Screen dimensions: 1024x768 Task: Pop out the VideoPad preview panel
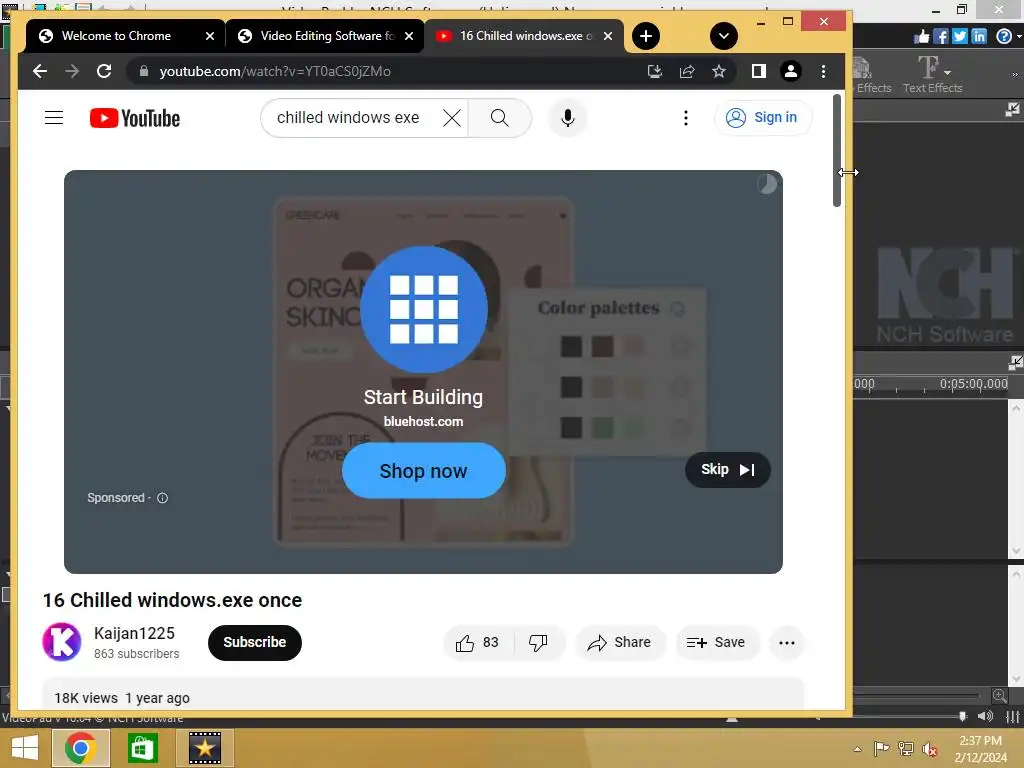point(1012,110)
